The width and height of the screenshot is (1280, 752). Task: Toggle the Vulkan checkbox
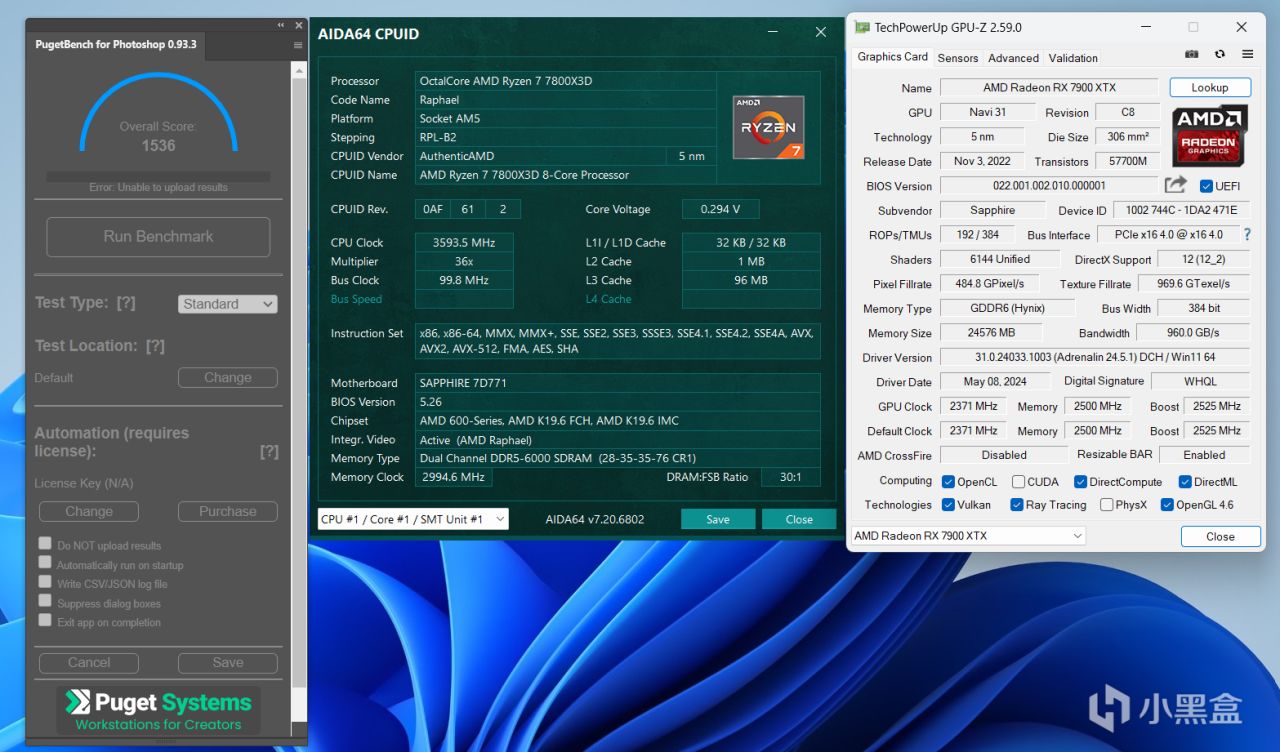point(948,505)
